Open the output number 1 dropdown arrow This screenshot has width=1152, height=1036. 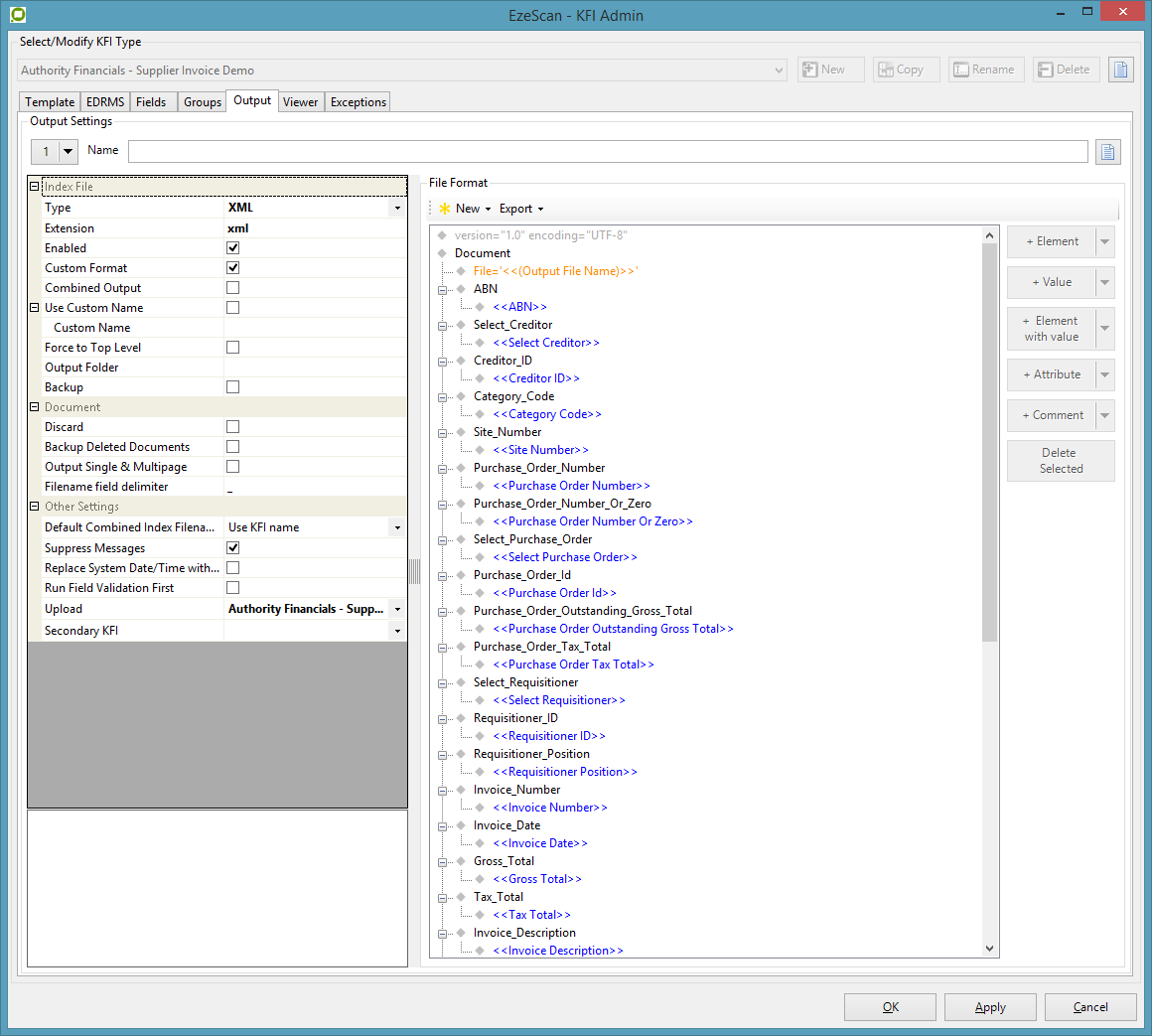69,152
